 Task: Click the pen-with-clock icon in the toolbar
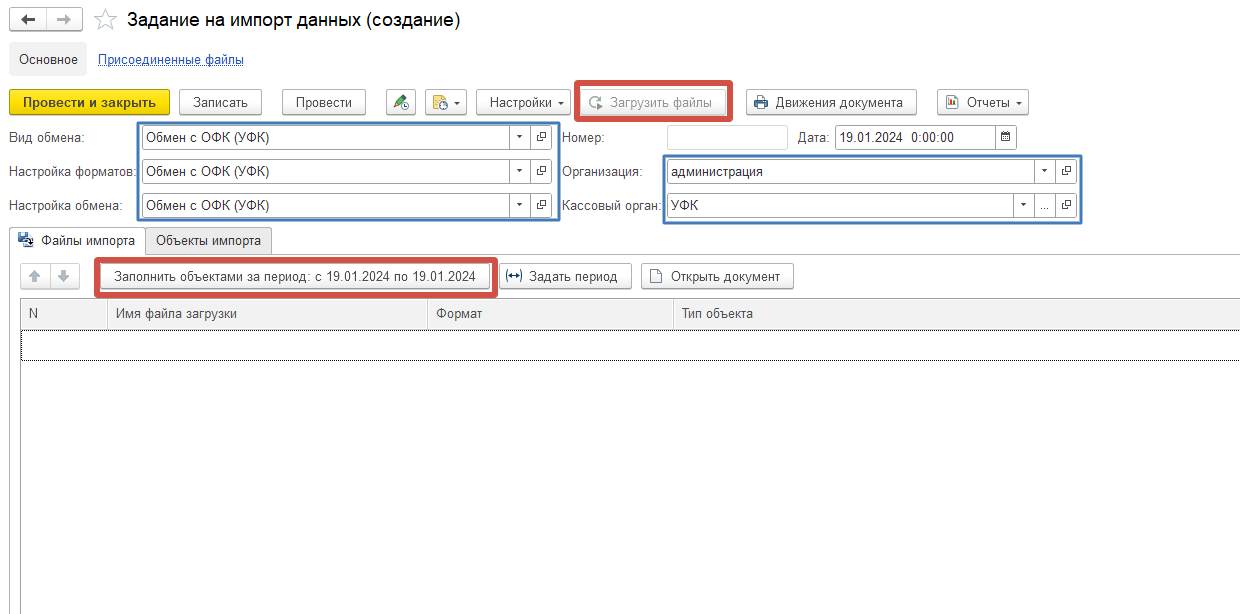(401, 102)
